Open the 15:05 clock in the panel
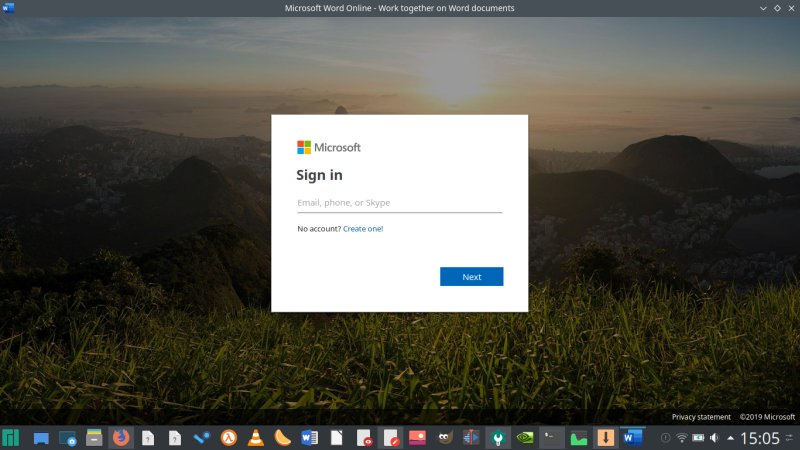The image size is (800, 450). [760, 438]
